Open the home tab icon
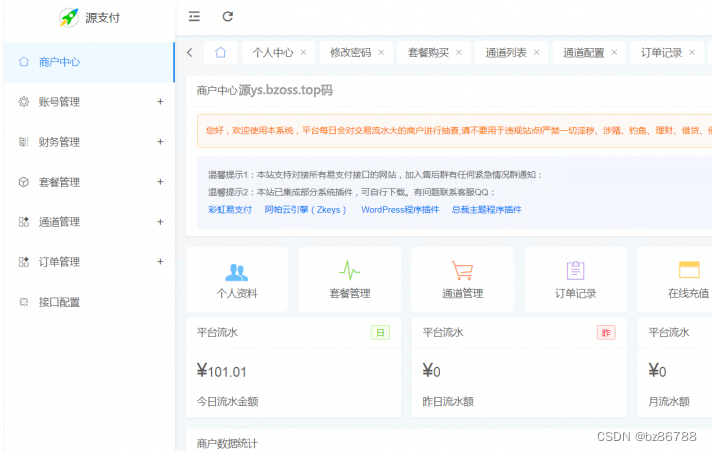Screen dimensions: 712x451 220,53
